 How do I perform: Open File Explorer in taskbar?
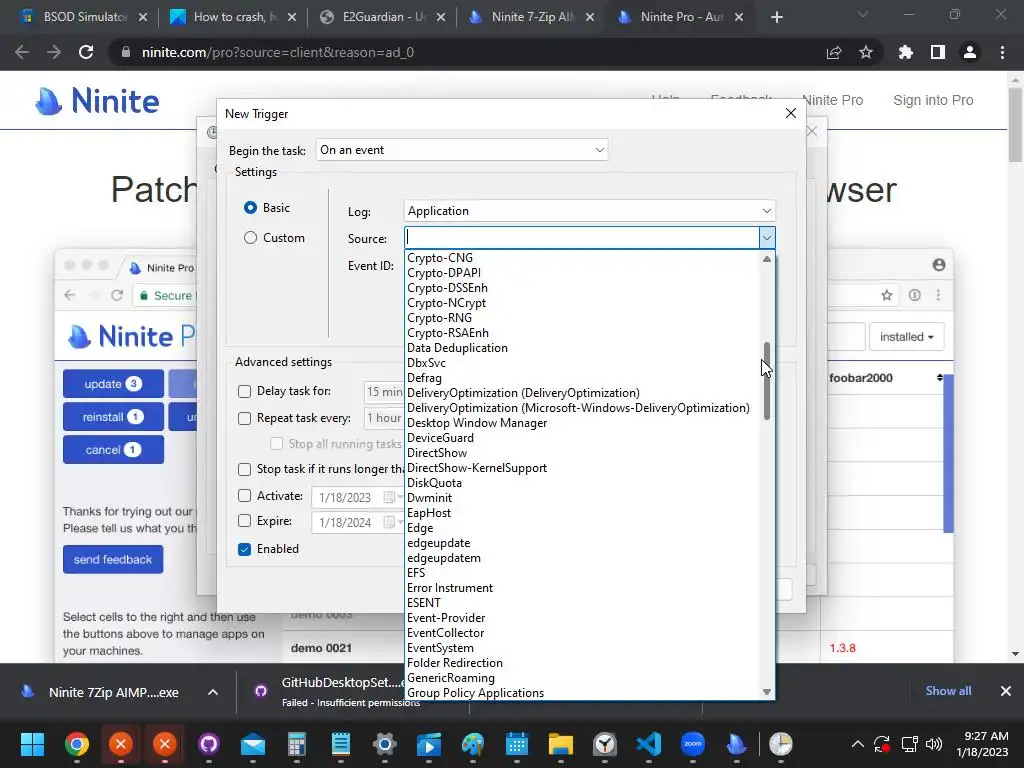[560, 744]
